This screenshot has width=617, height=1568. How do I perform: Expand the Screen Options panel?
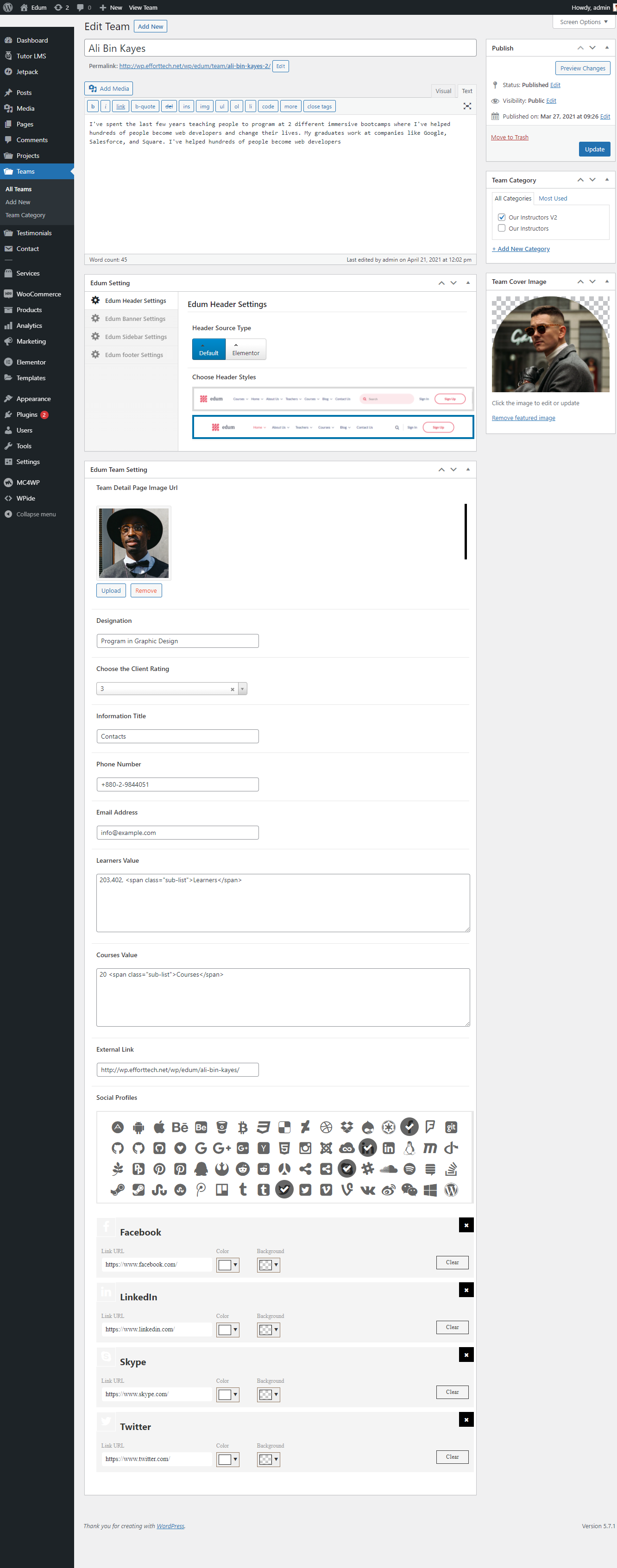pyautogui.click(x=583, y=22)
